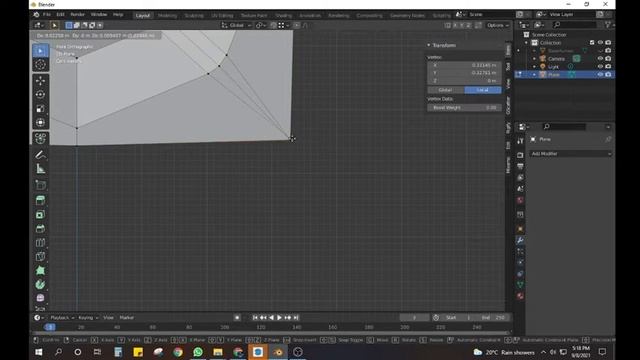The height and width of the screenshot is (360, 640).
Task: Open the Window menu
Action: click(99, 15)
